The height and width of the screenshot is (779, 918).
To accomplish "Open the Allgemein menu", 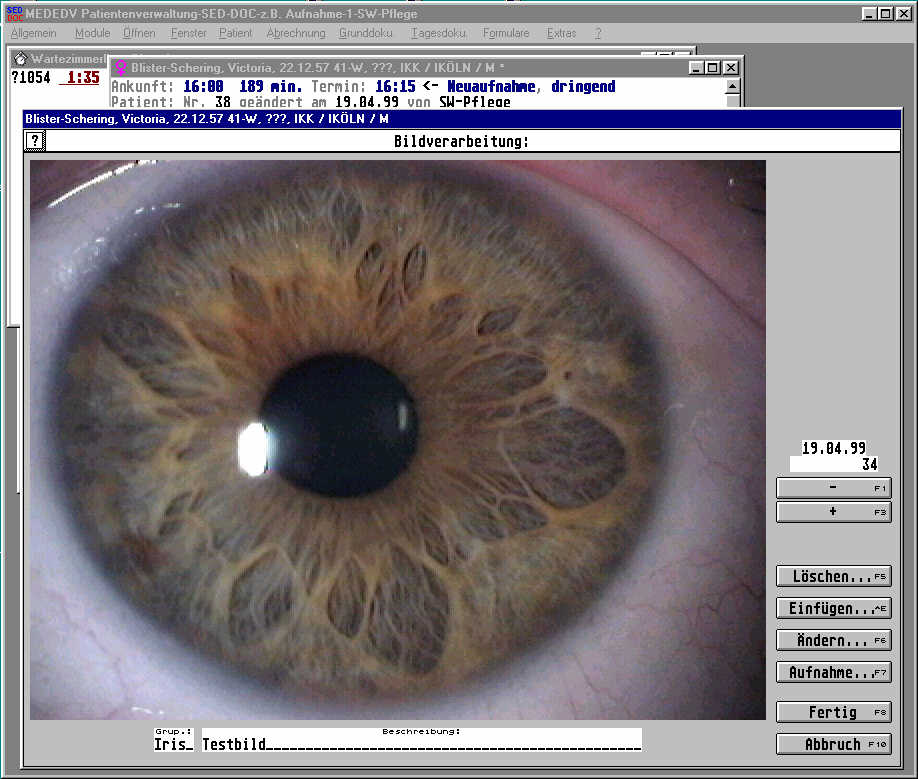I will coord(34,33).
